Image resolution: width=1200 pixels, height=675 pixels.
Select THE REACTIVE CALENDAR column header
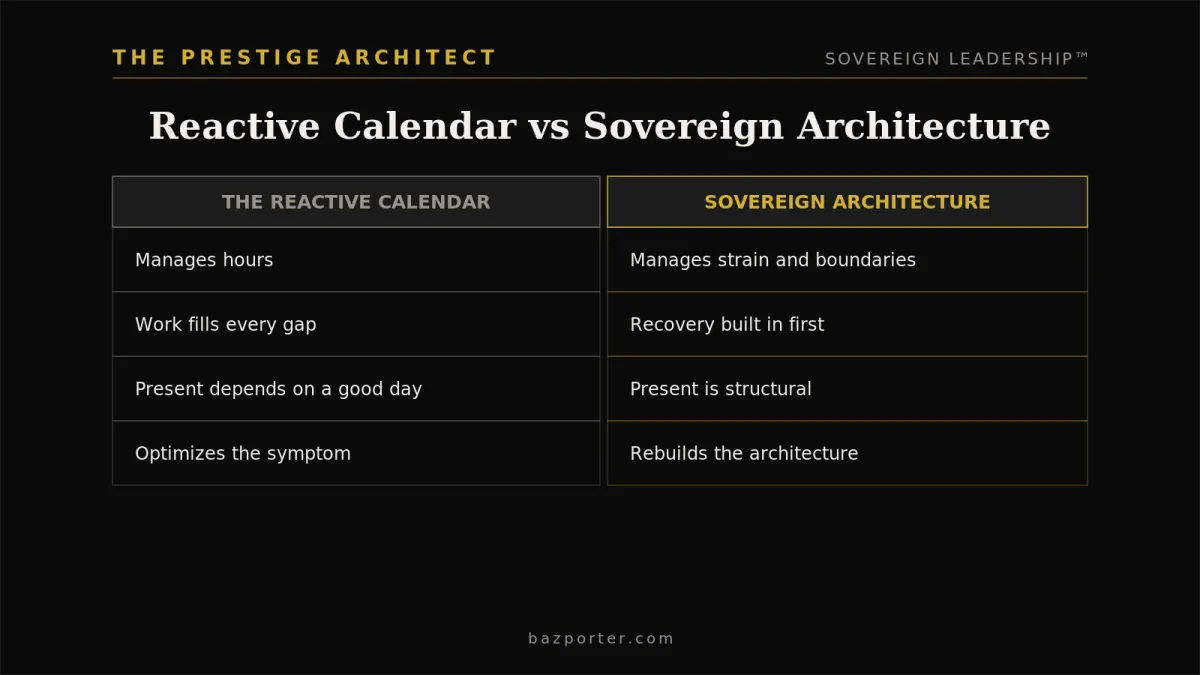(356, 202)
